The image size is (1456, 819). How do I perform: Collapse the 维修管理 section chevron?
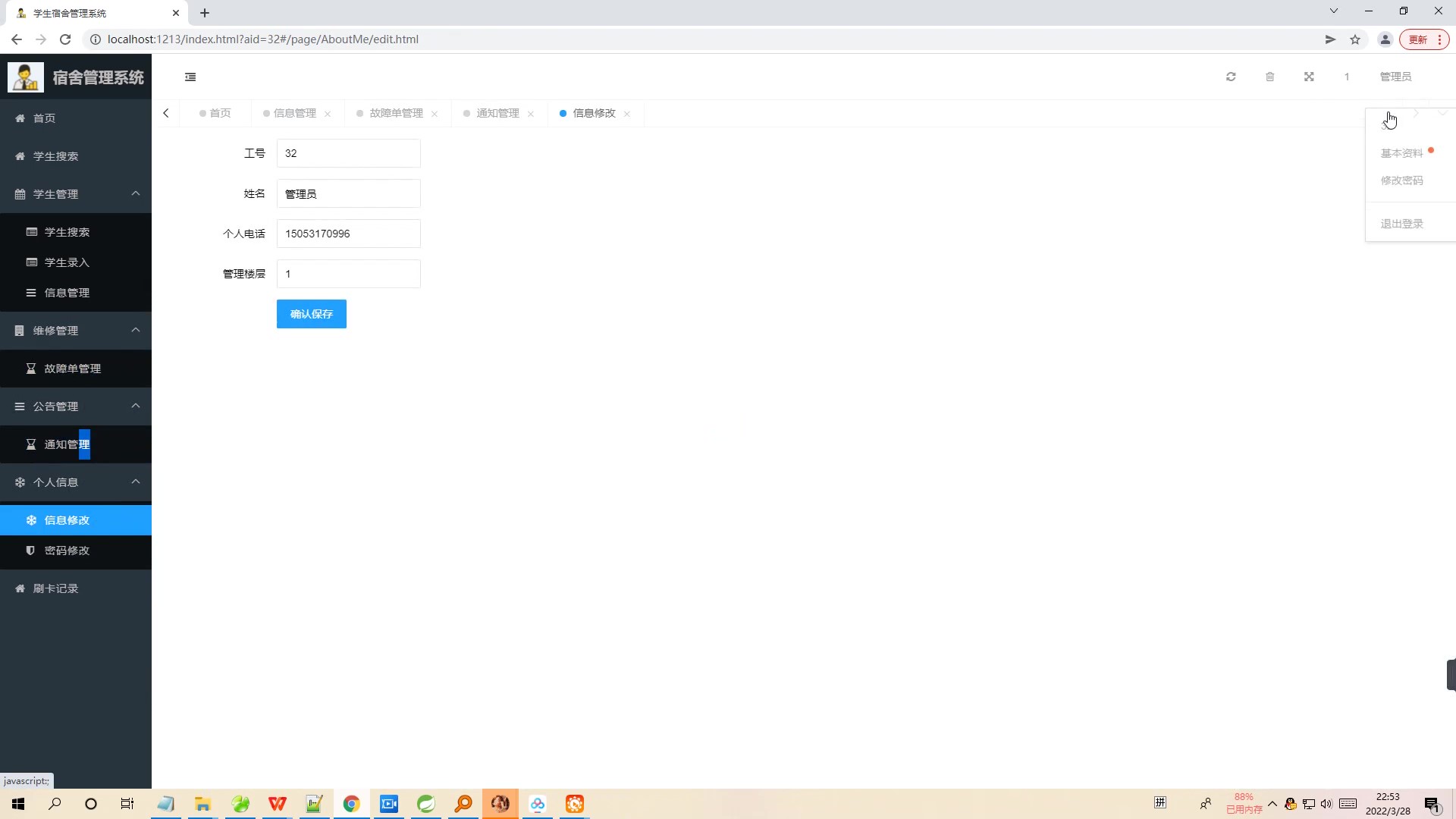[x=136, y=331]
